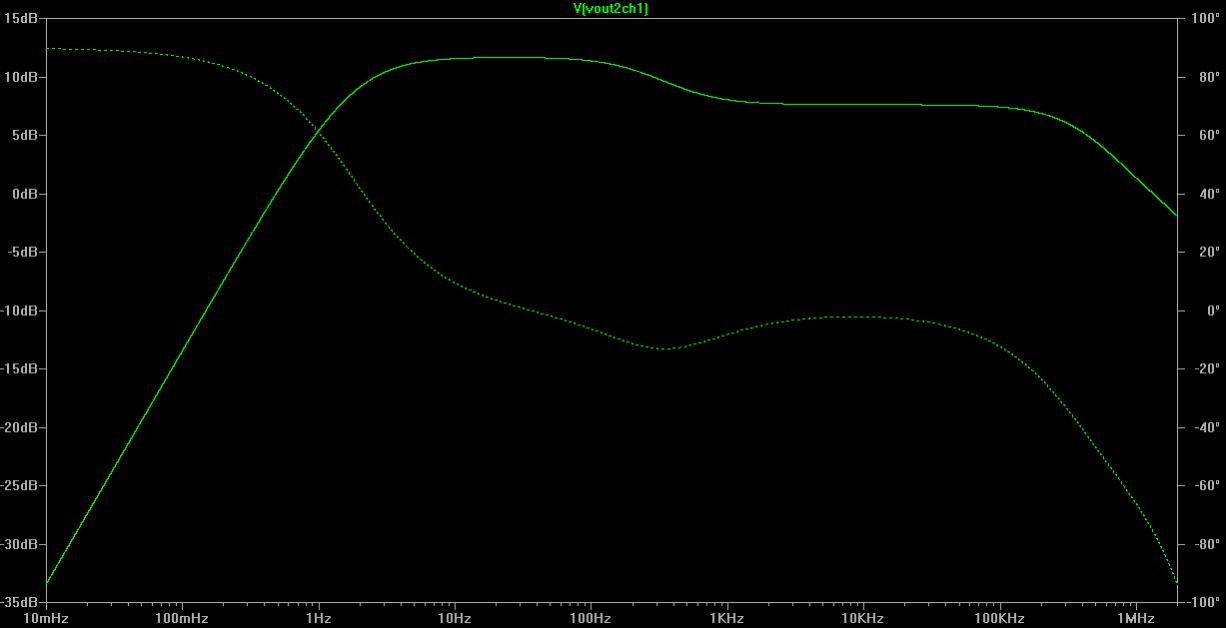Click the 10mHz frequency axis label
The width and height of the screenshot is (1226, 628).
point(46,619)
